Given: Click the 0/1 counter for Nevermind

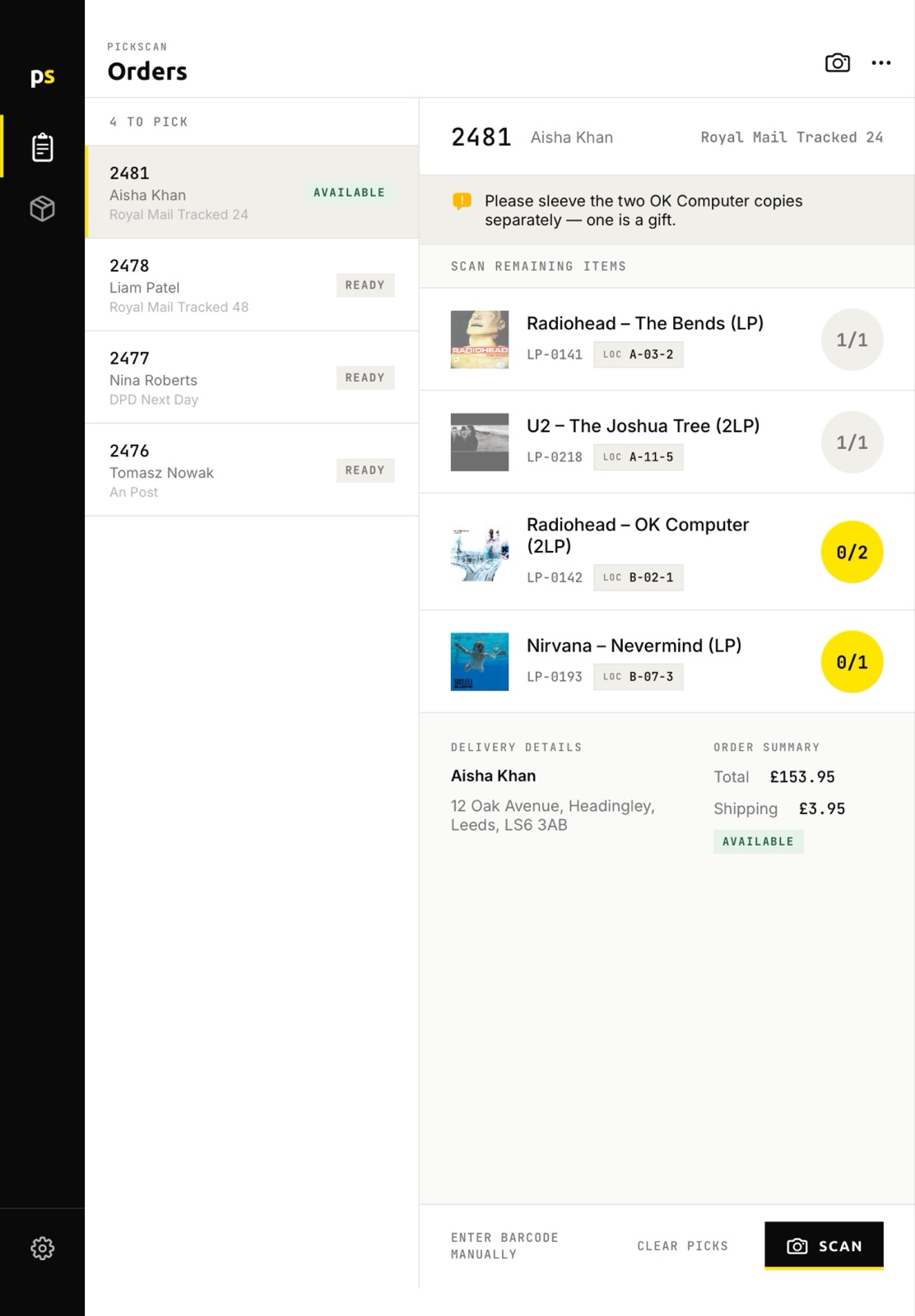Looking at the screenshot, I should coord(852,662).
